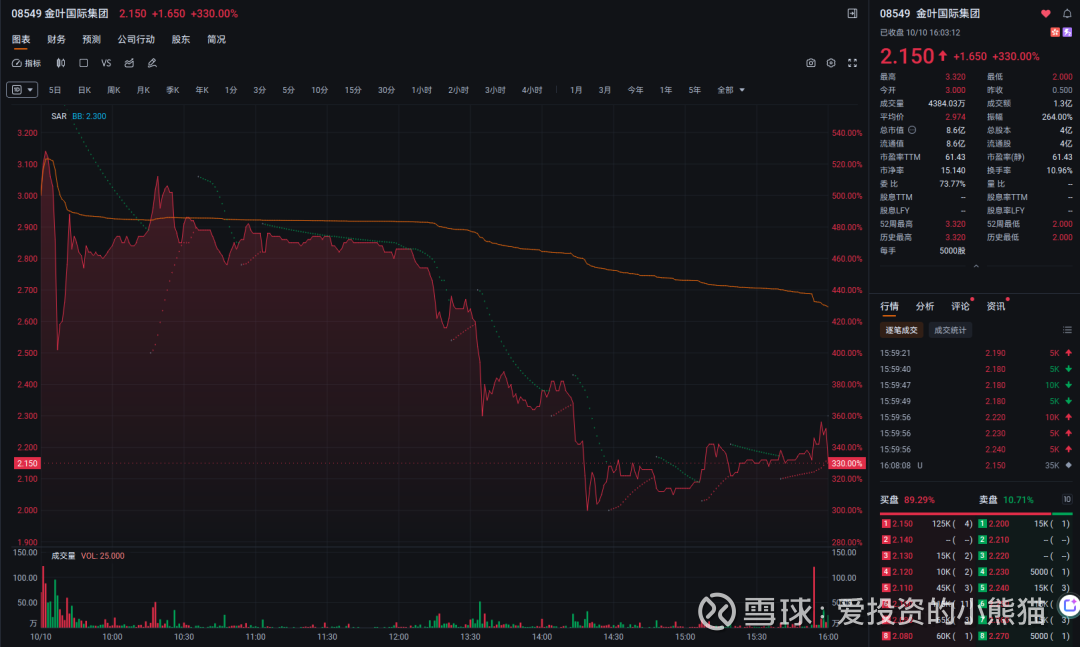Select the 1小时 interval
Image resolution: width=1080 pixels, height=647 pixels.
tap(422, 90)
